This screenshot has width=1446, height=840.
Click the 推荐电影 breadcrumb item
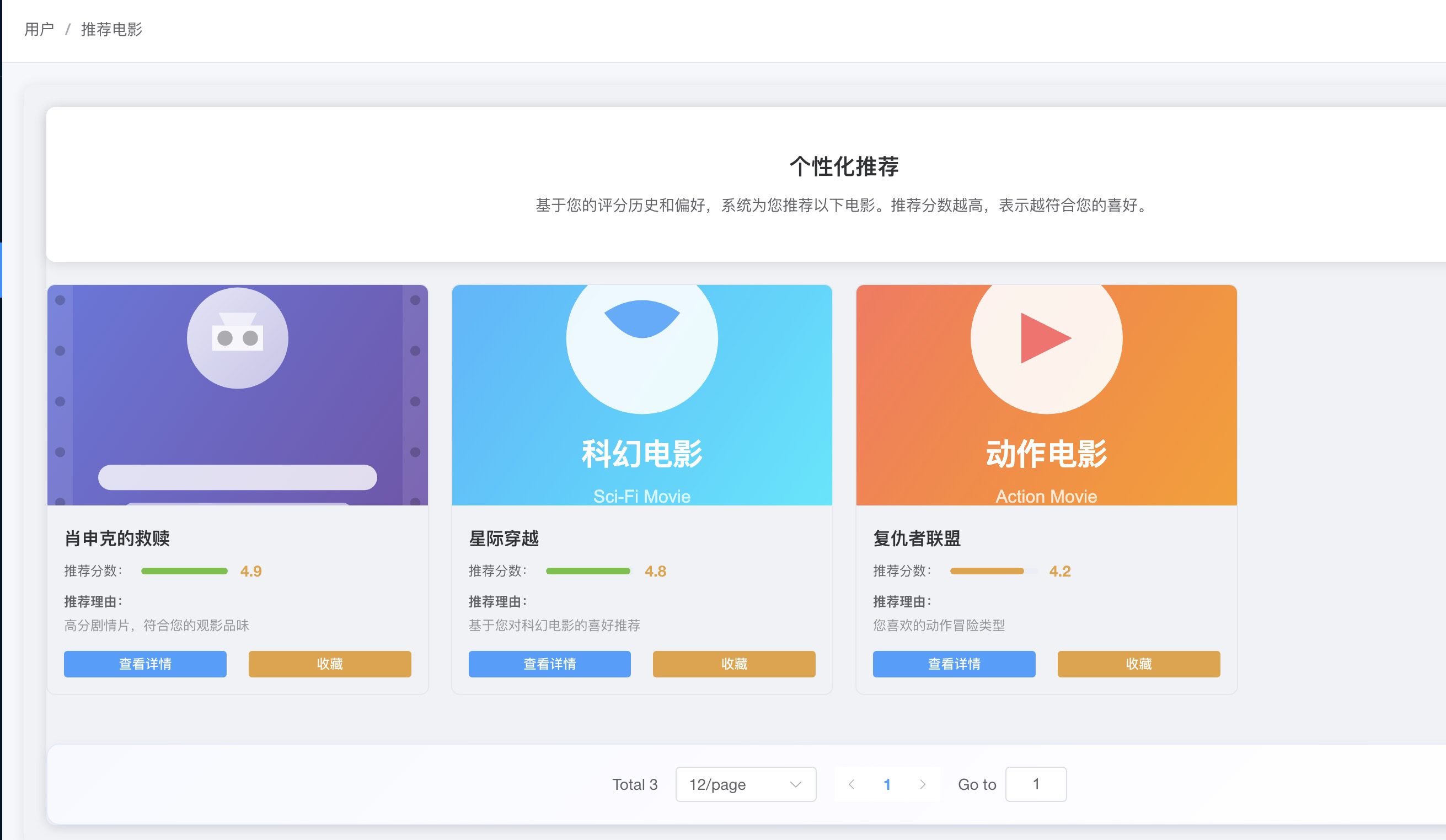pos(111,29)
